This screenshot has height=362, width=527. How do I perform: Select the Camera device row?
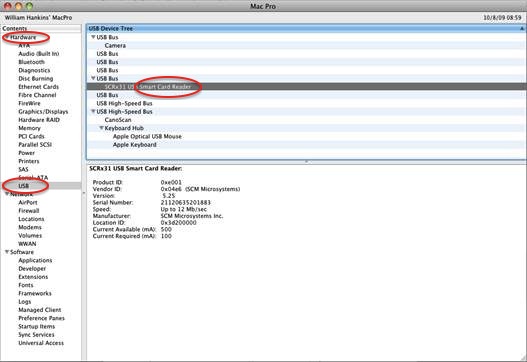[306, 45]
